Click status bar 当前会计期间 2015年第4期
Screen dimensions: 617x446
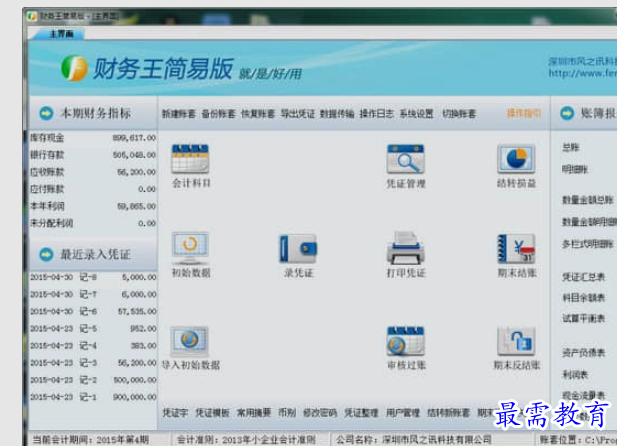[91, 440]
